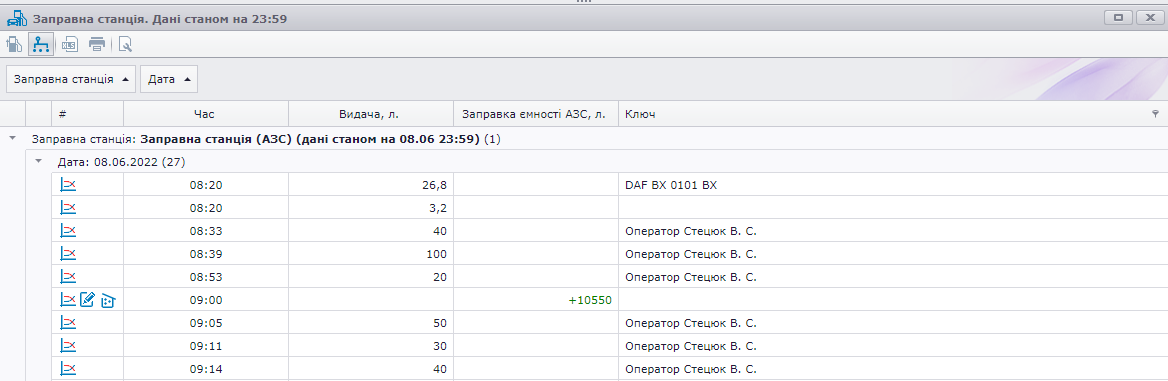Screen dimensions: 1168x381
Task: Select 'Оператор Стецюк В. С.' in 08:39 row
Action: tap(691, 254)
